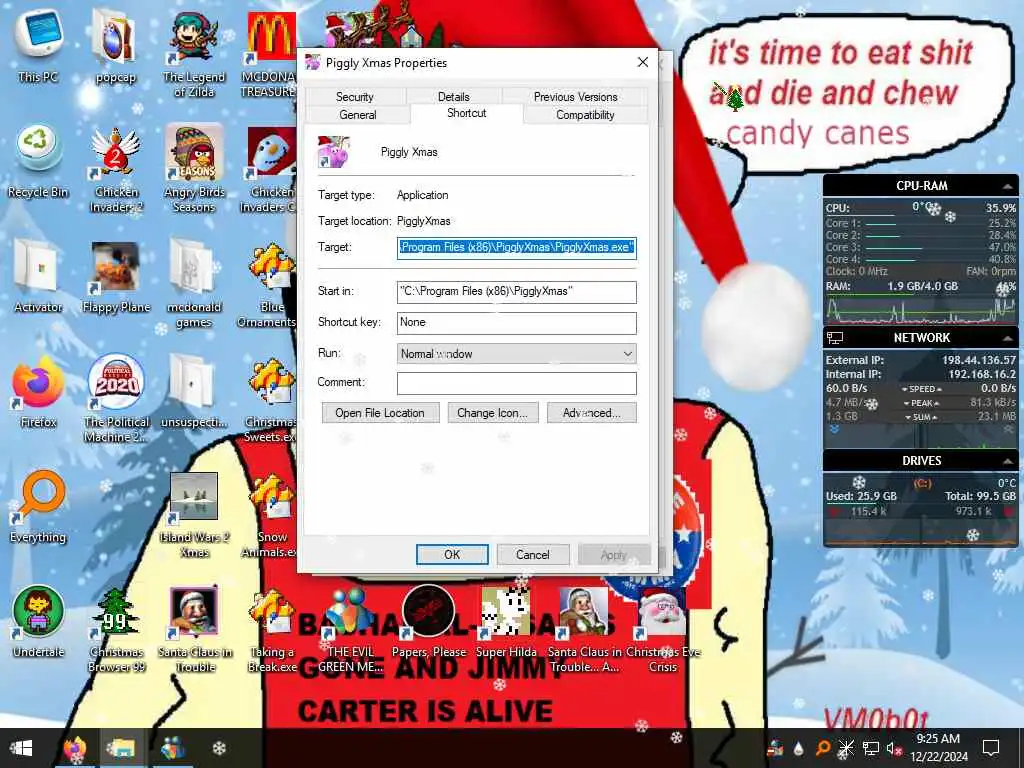Collapse the CPU-RAM gadget section
The image size is (1024, 768).
(x=1008, y=187)
